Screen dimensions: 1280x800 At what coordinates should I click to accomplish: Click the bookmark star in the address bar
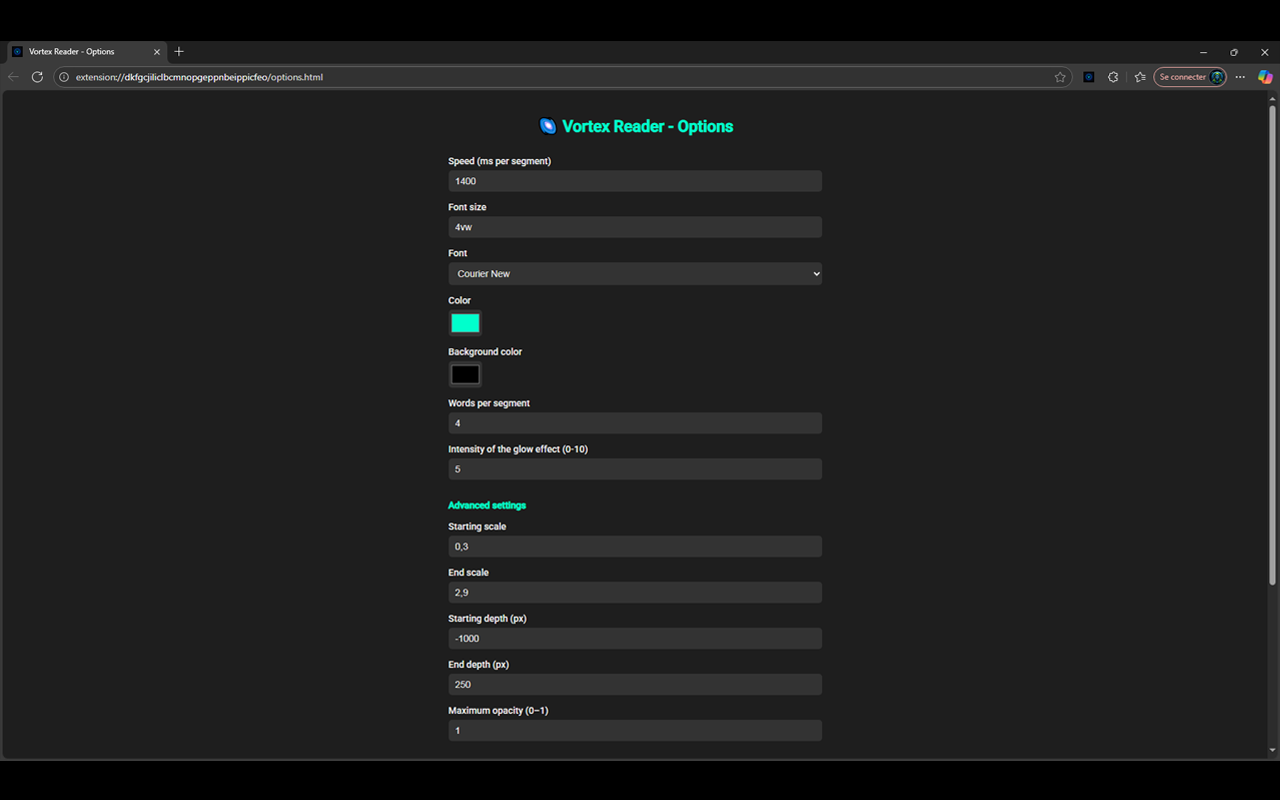(x=1060, y=76)
